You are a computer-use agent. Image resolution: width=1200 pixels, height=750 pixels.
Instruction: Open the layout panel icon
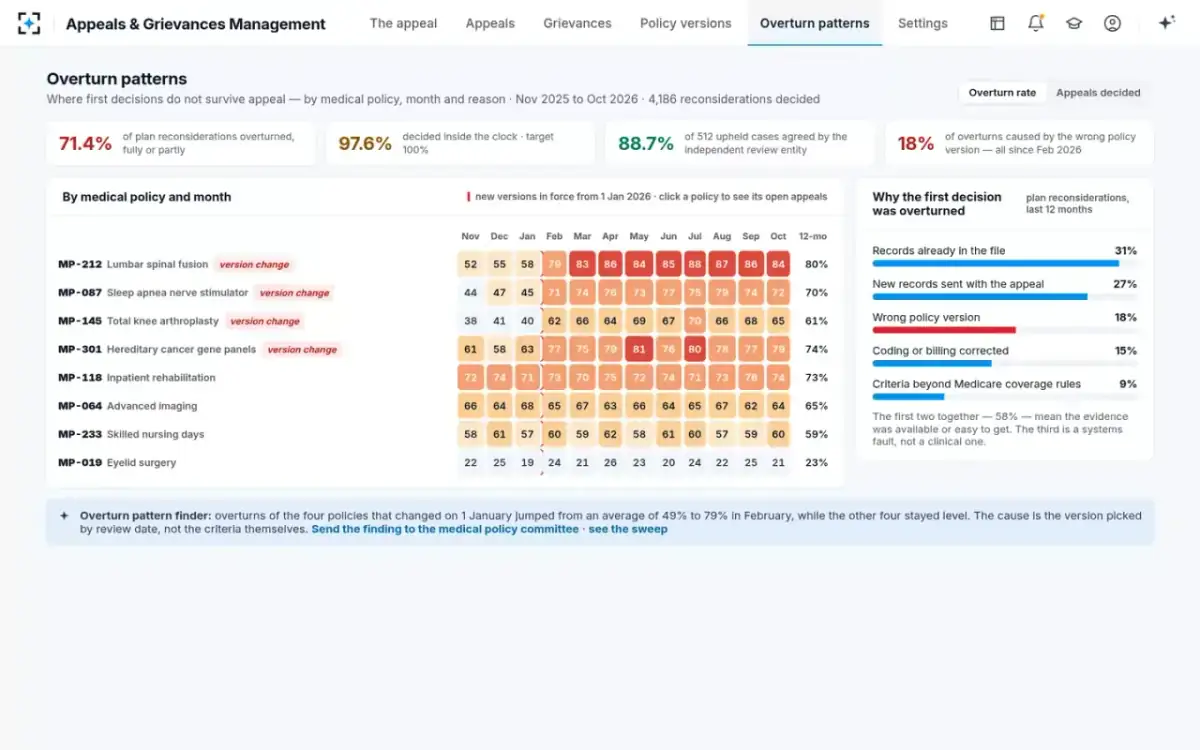click(x=997, y=23)
